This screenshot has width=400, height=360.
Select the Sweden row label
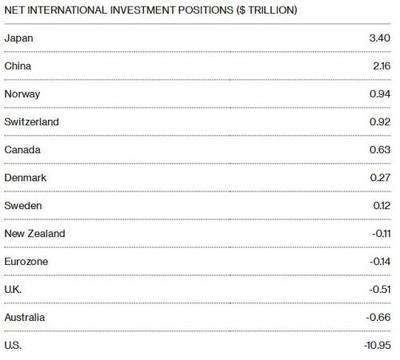(23, 206)
